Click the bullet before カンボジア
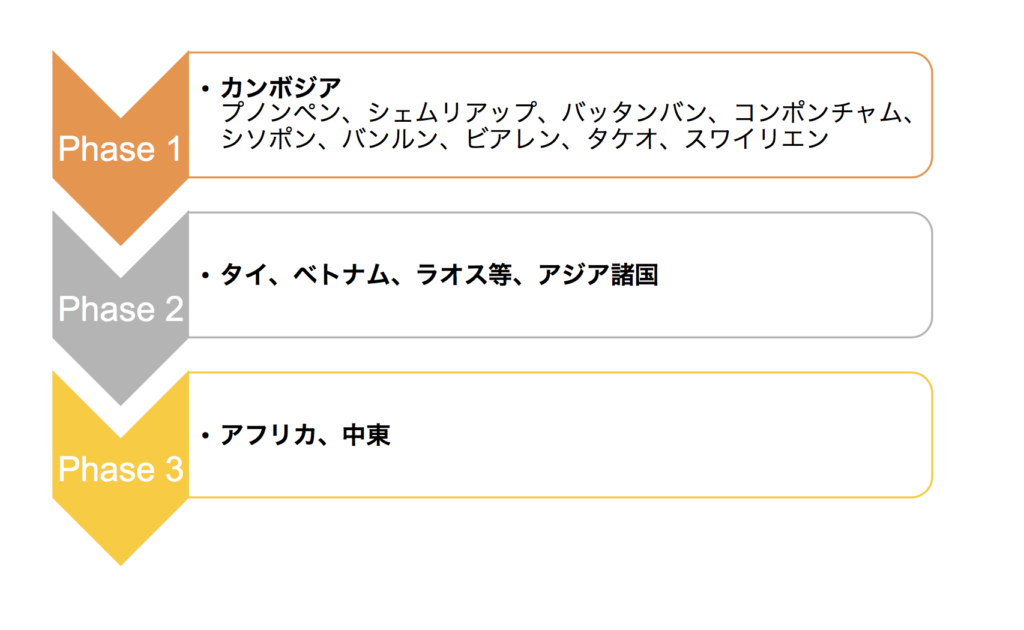This screenshot has width=1024, height=630. coord(206,88)
